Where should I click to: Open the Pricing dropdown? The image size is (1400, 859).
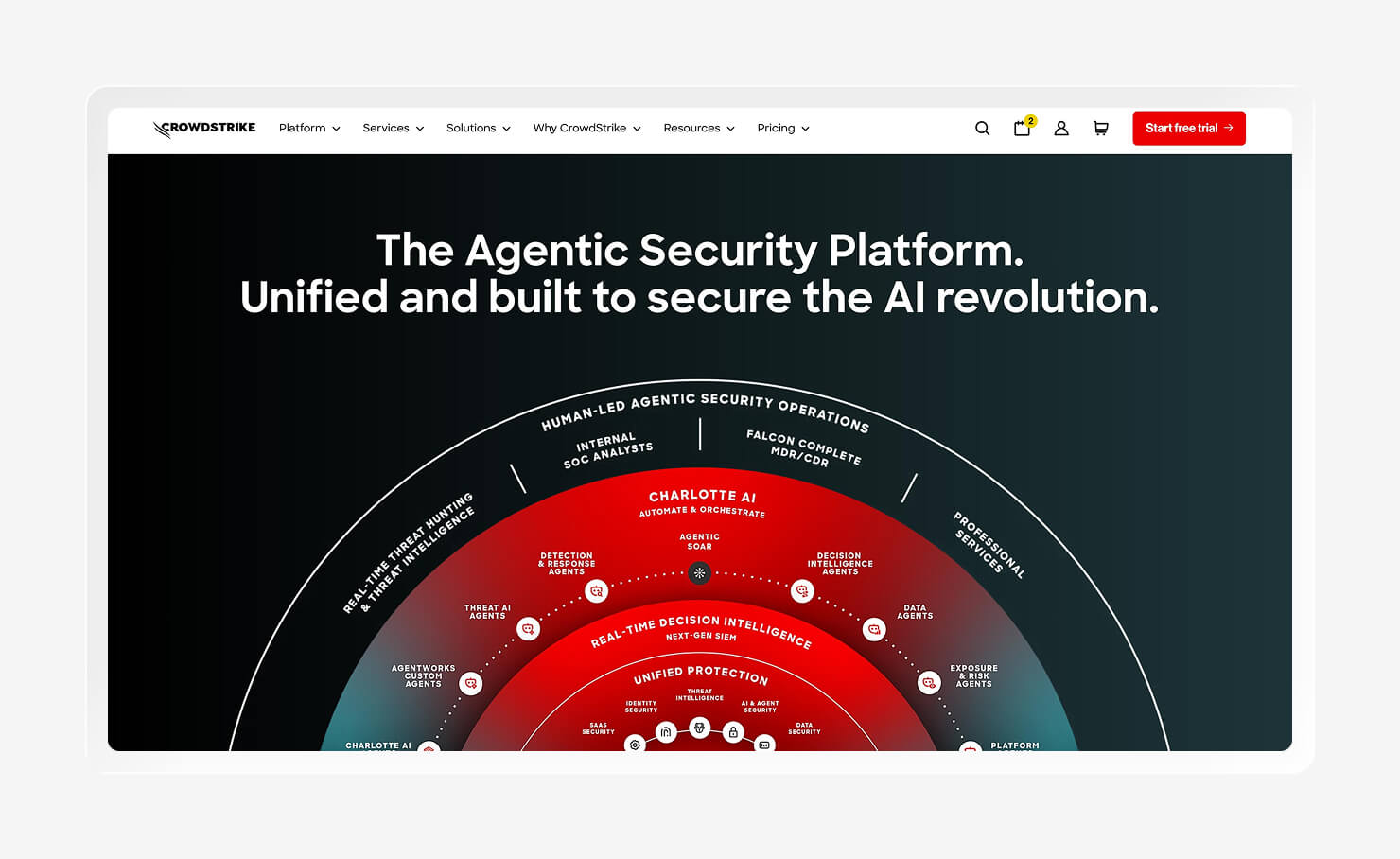point(783,129)
